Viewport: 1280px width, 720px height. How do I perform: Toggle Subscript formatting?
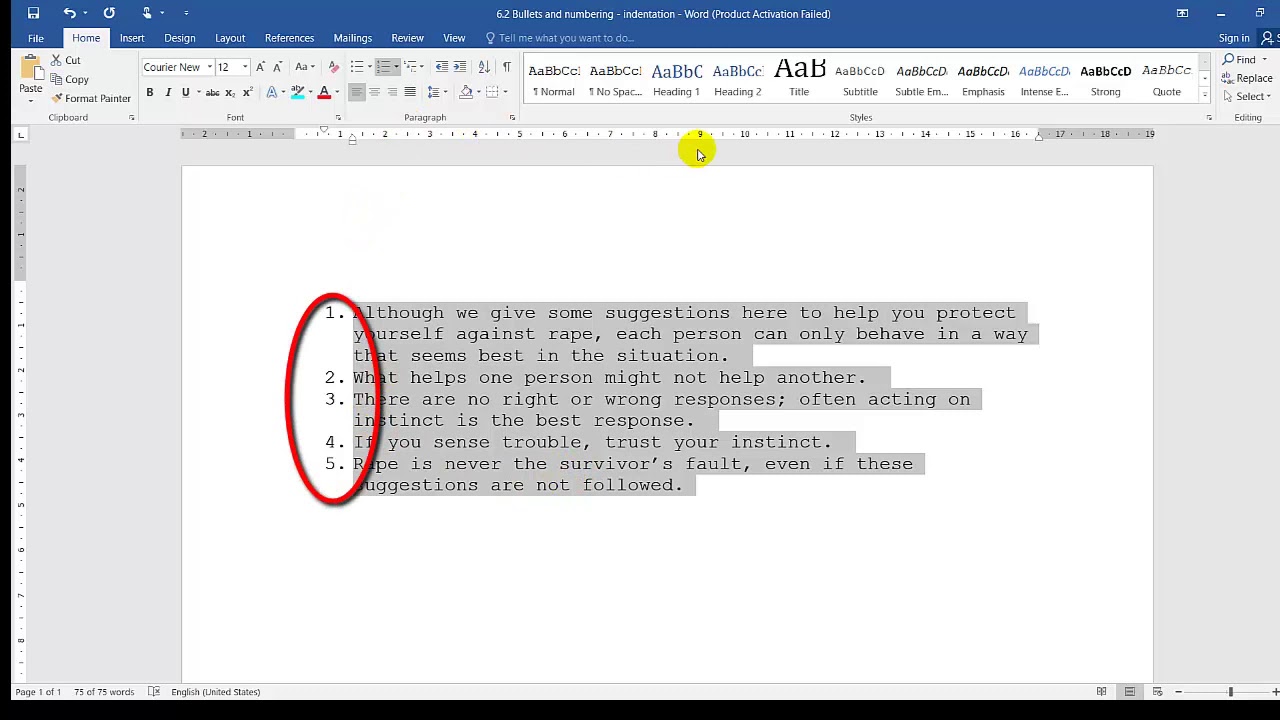[230, 92]
